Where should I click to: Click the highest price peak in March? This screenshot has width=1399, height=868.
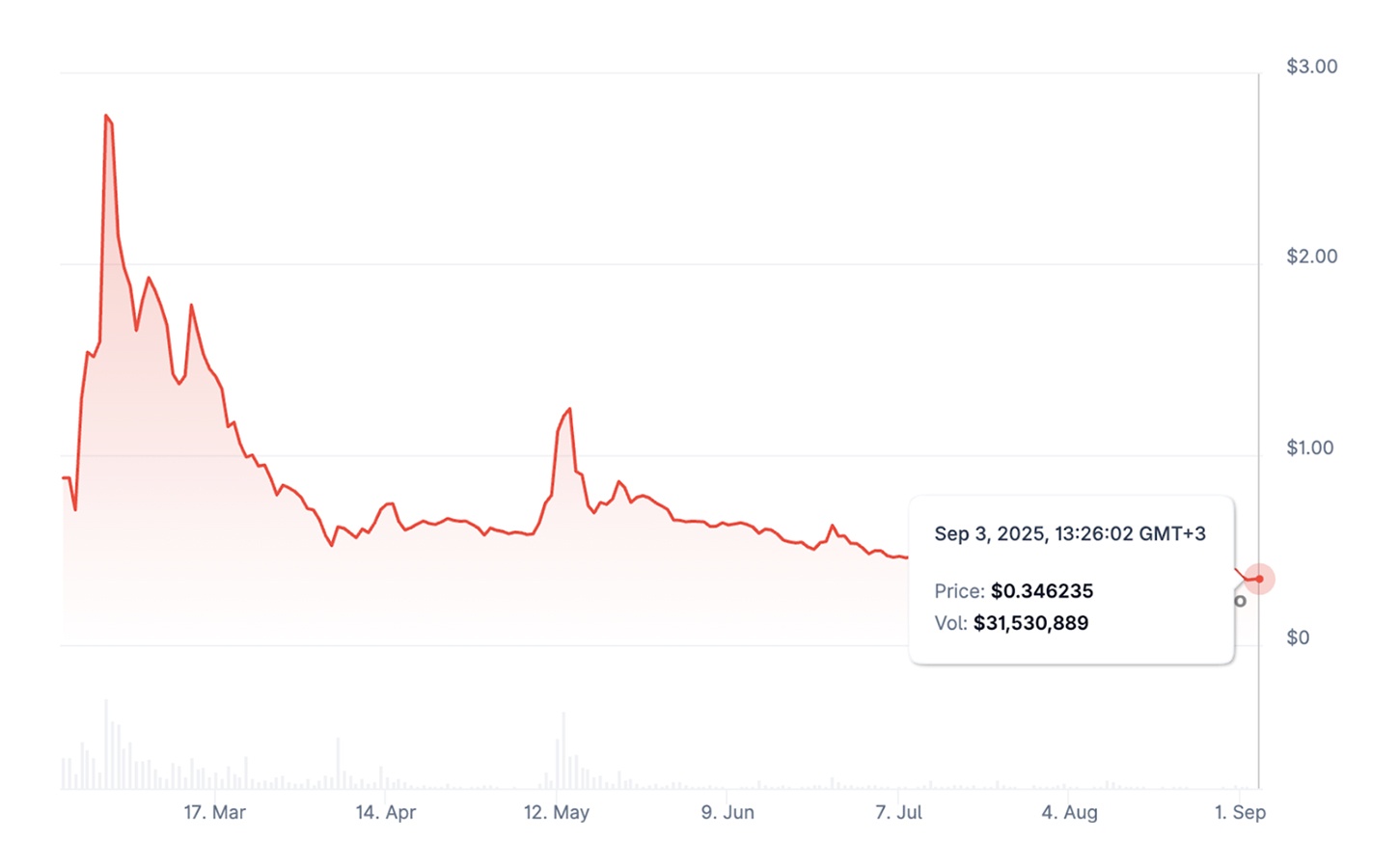pos(106,116)
